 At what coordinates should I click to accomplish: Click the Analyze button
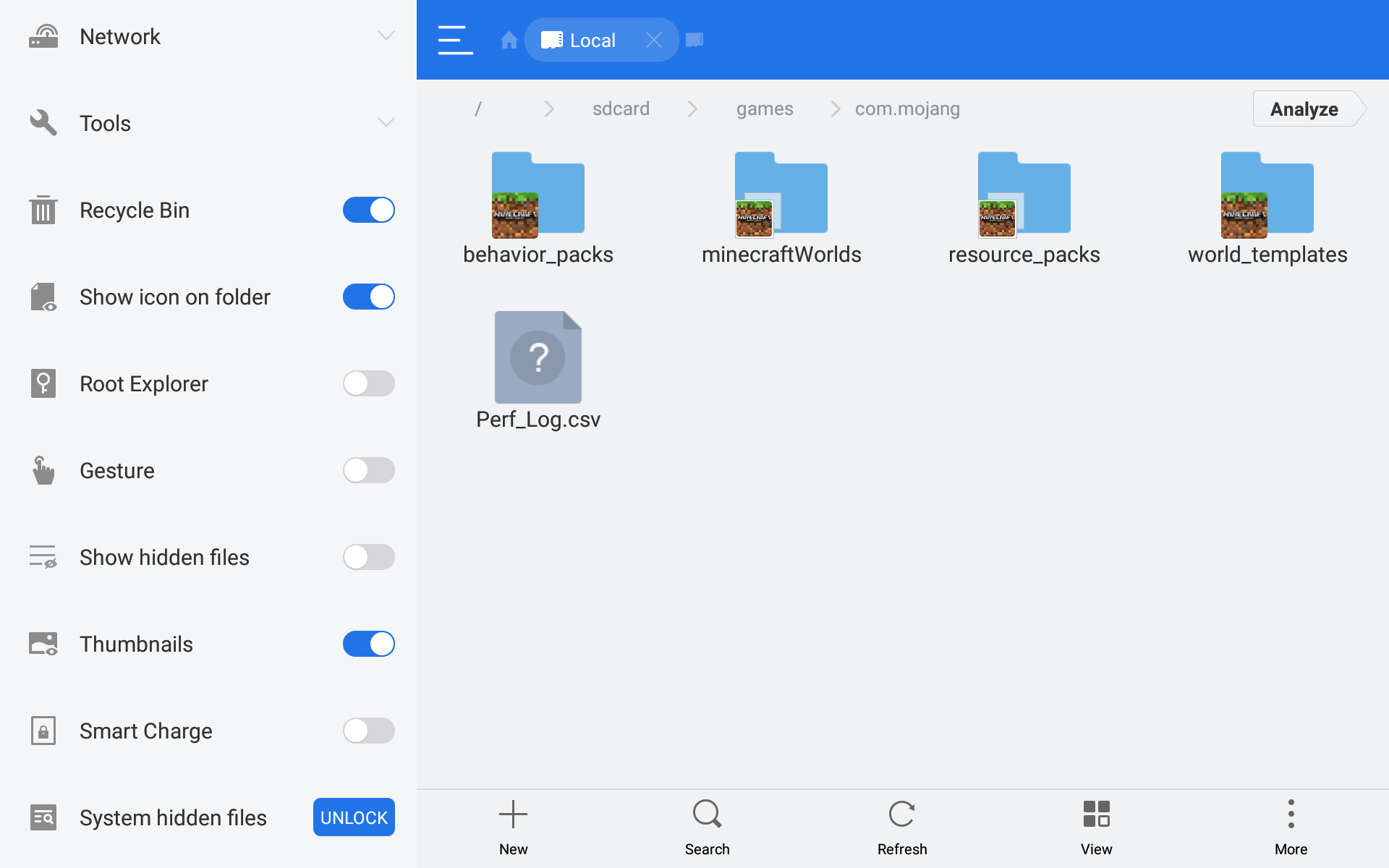pyautogui.click(x=1304, y=109)
